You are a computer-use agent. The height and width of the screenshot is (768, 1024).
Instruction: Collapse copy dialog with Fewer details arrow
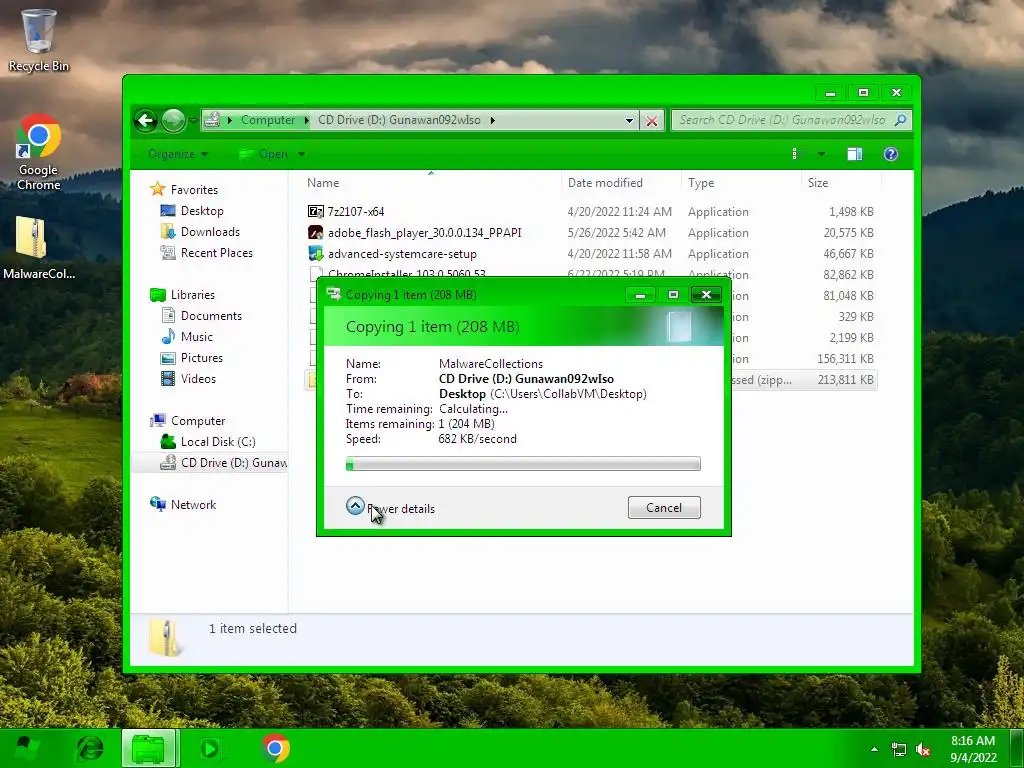coord(355,505)
